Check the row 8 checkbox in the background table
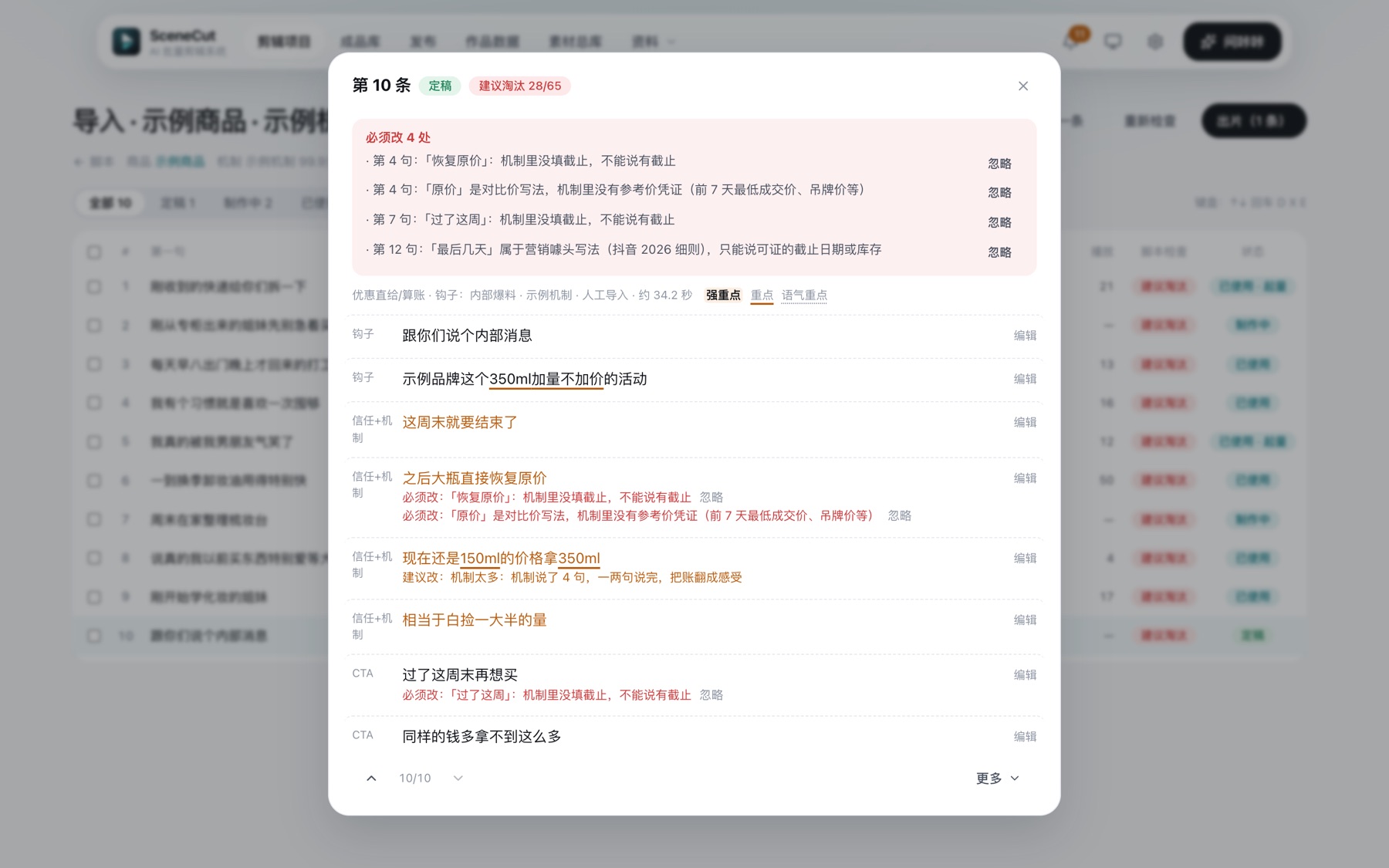 point(94,558)
